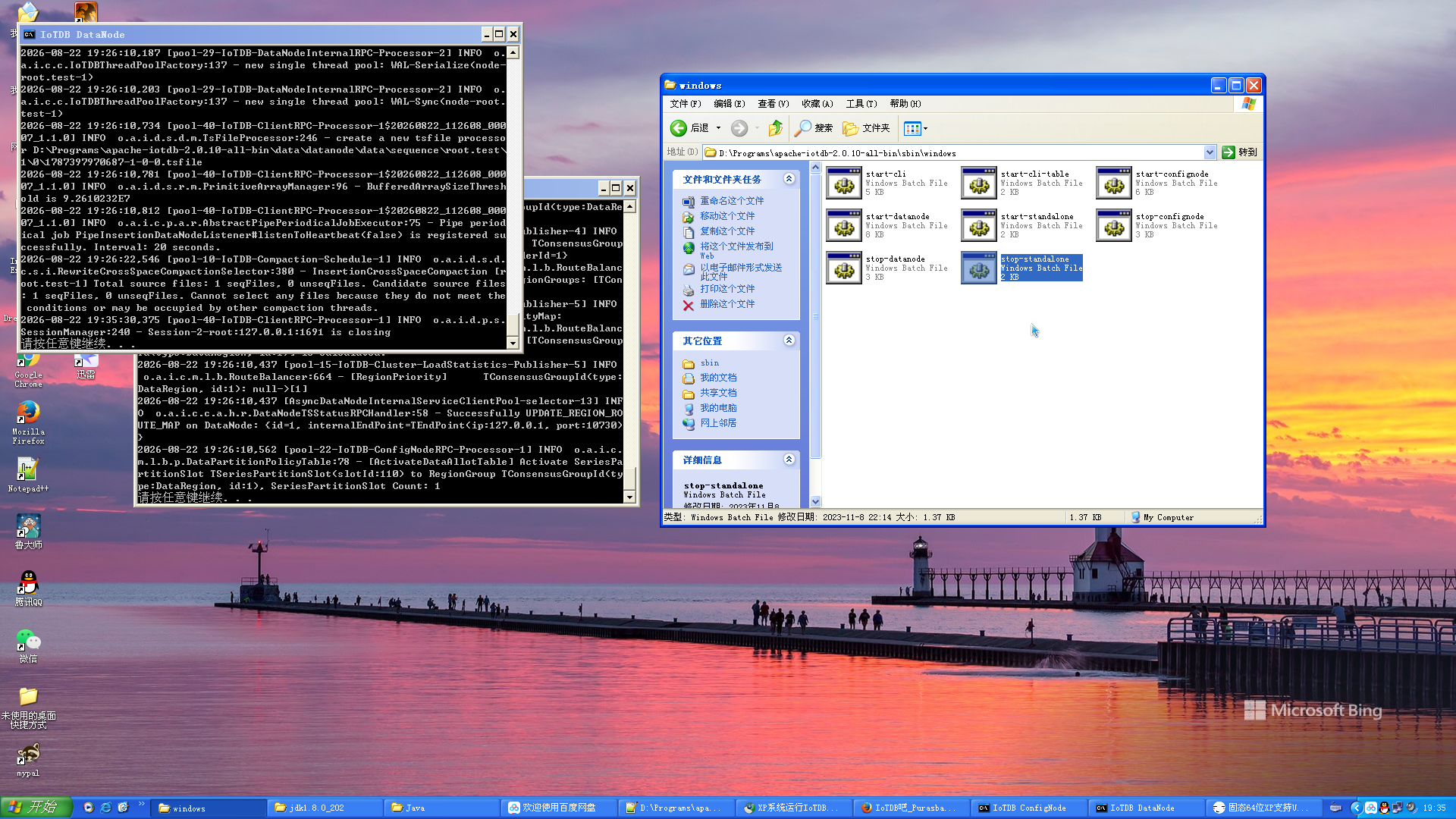
Task: Open the Search (搜索) toolbar button
Action: coord(814,128)
